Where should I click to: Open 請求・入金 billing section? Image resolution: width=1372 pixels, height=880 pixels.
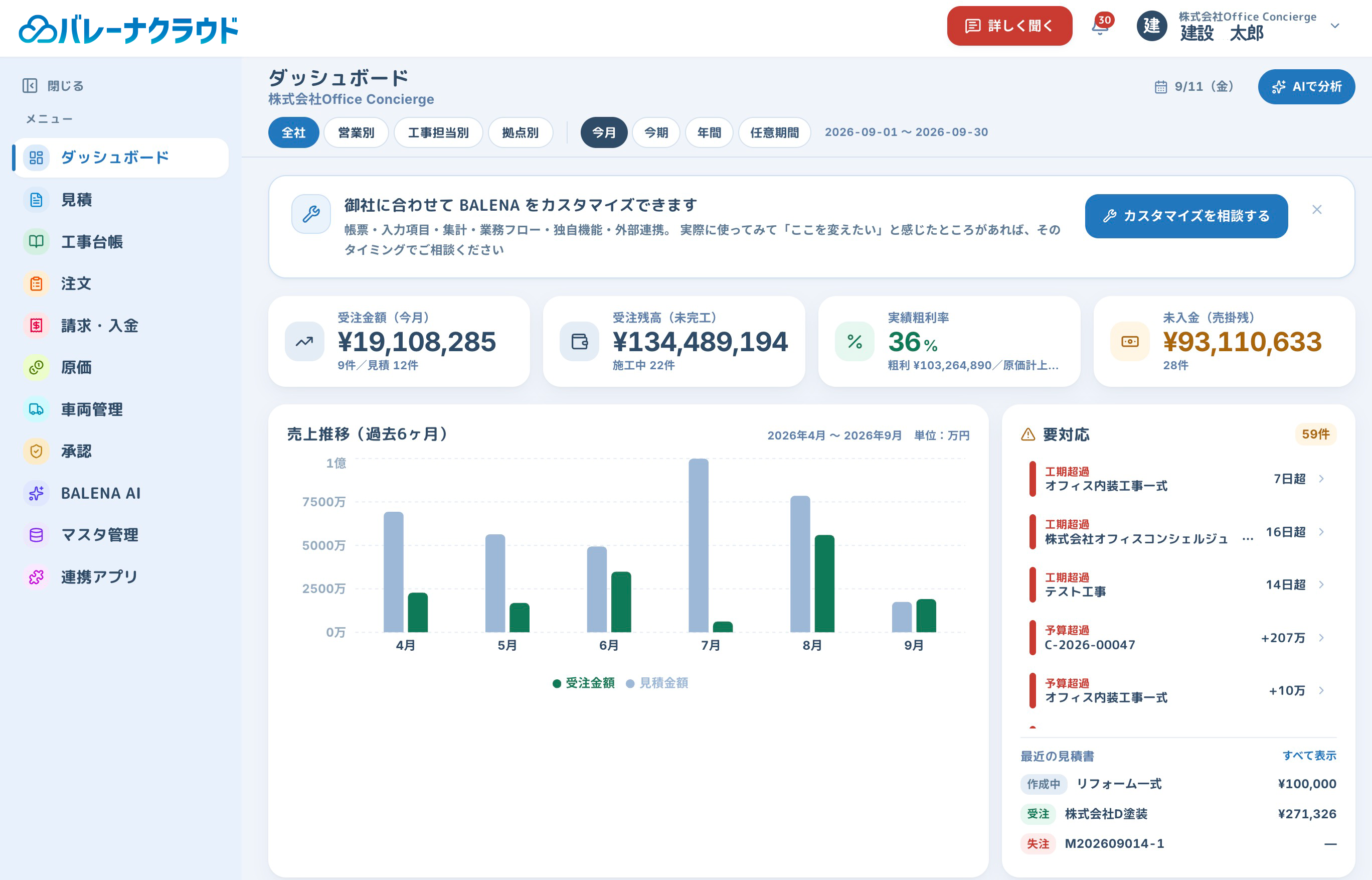121,325
